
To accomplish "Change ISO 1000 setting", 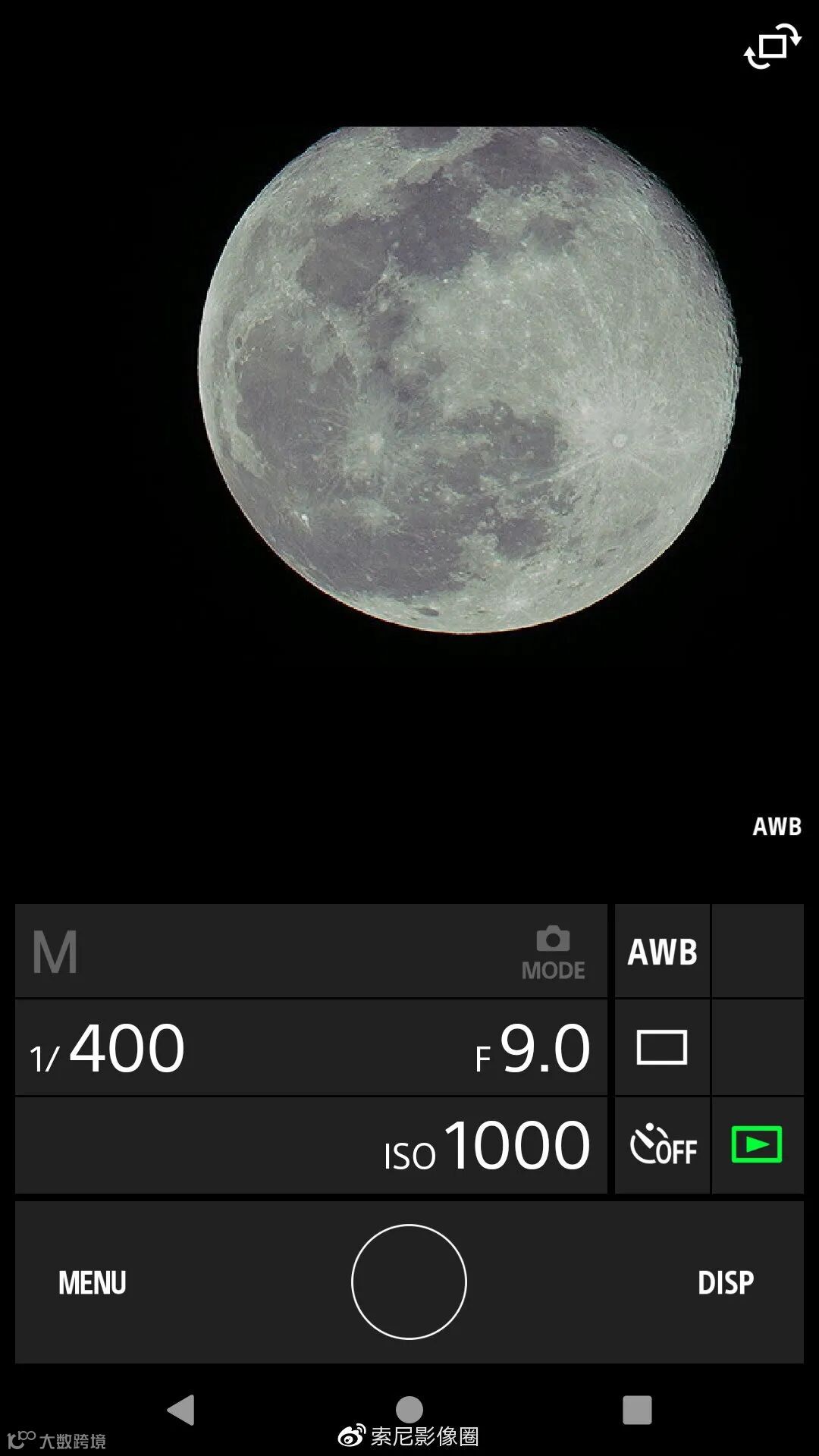I will [x=487, y=1146].
